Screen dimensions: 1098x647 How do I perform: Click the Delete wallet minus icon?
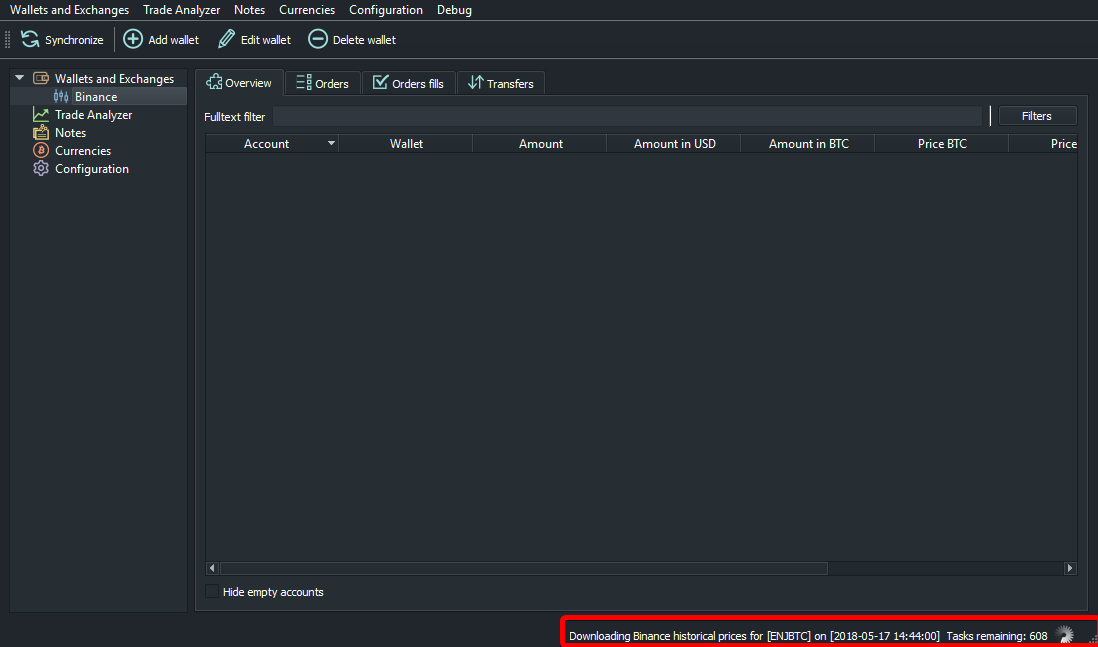point(318,39)
